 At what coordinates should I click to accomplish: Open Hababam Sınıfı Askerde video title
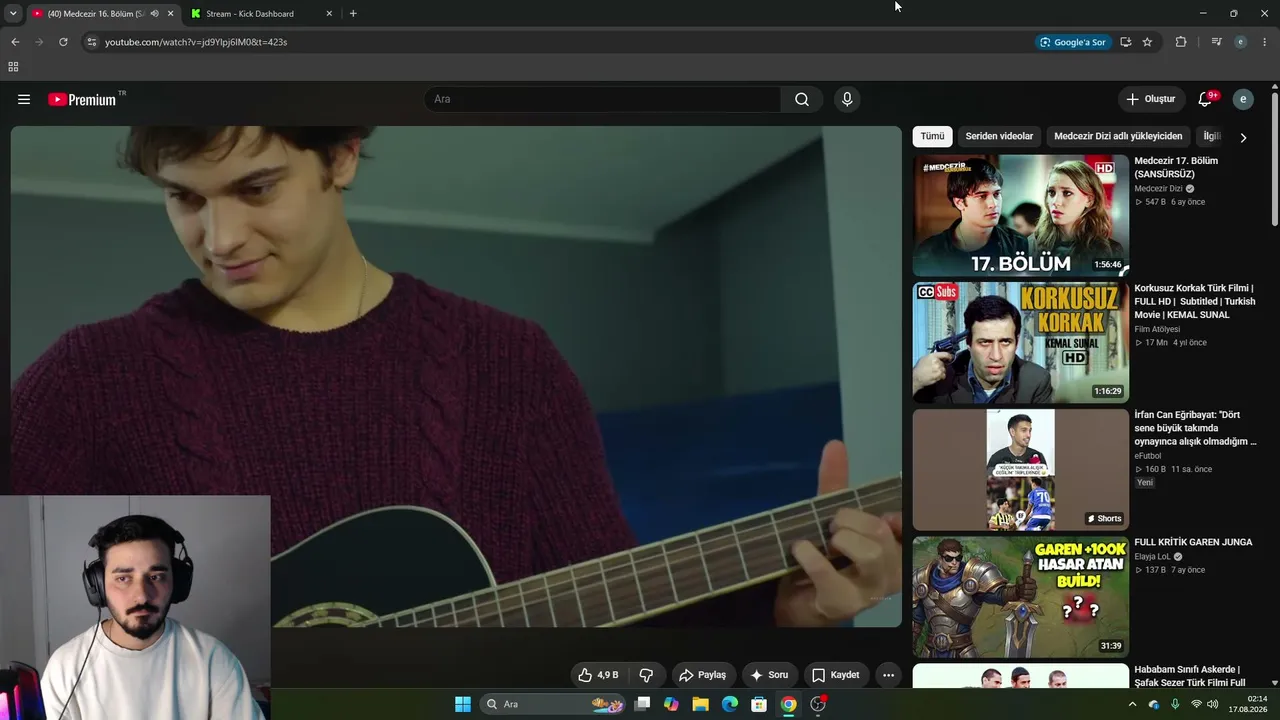tap(1188, 676)
